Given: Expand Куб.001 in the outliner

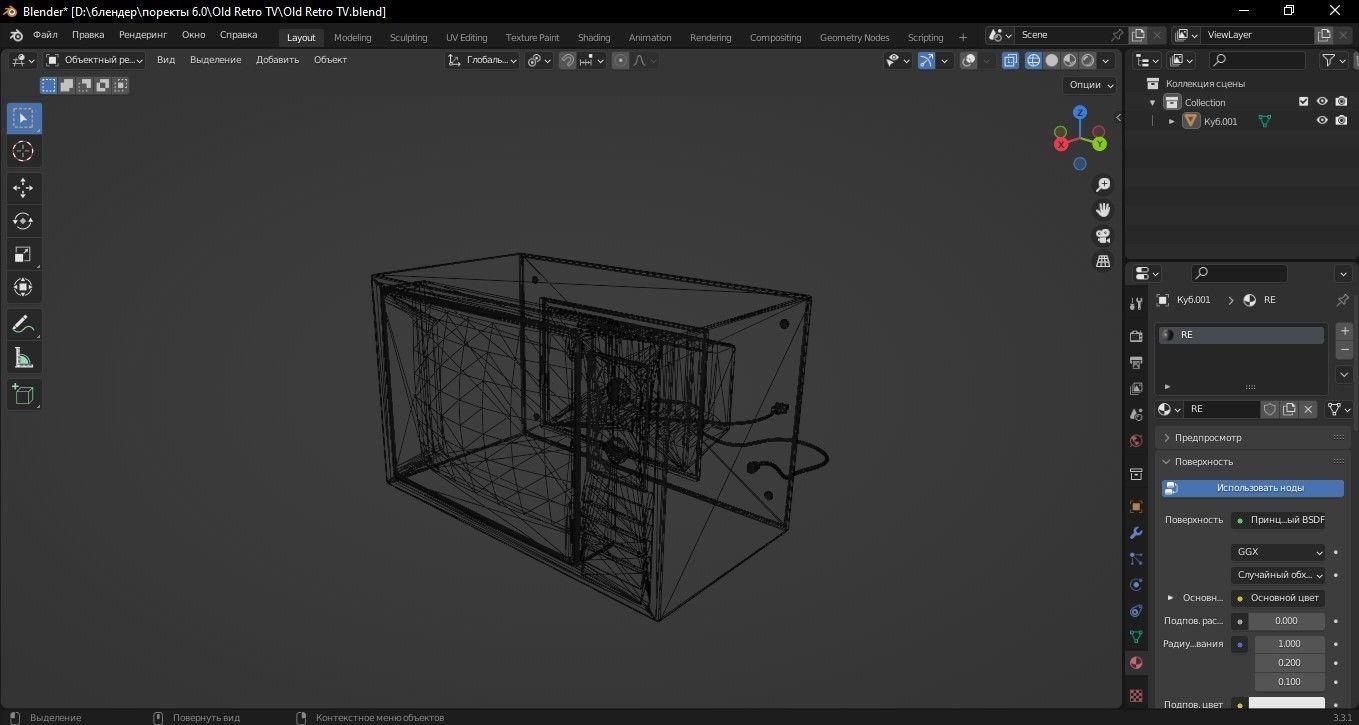Looking at the screenshot, I should [1172, 121].
